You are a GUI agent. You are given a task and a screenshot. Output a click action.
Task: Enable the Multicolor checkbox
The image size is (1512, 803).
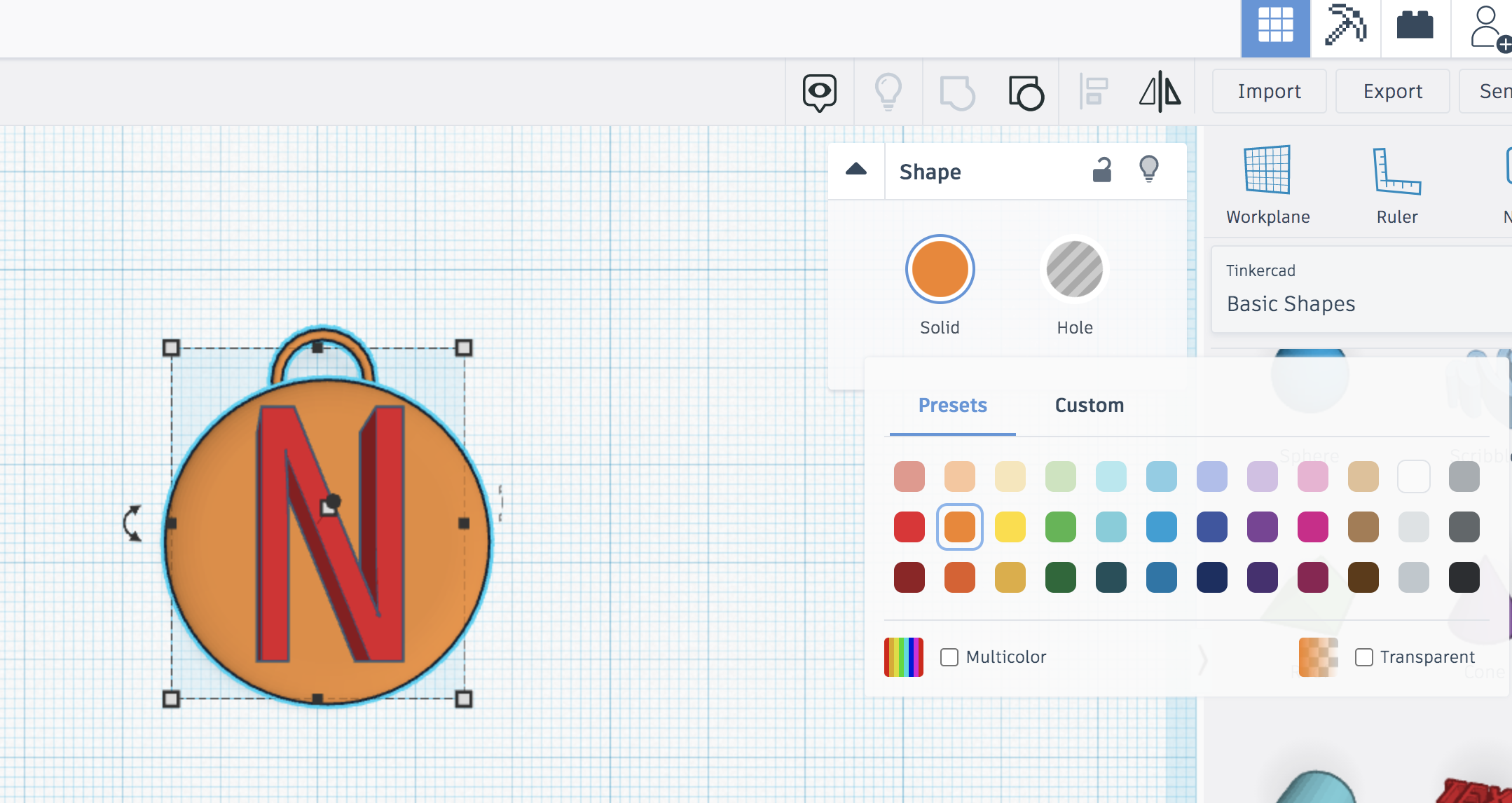949,657
